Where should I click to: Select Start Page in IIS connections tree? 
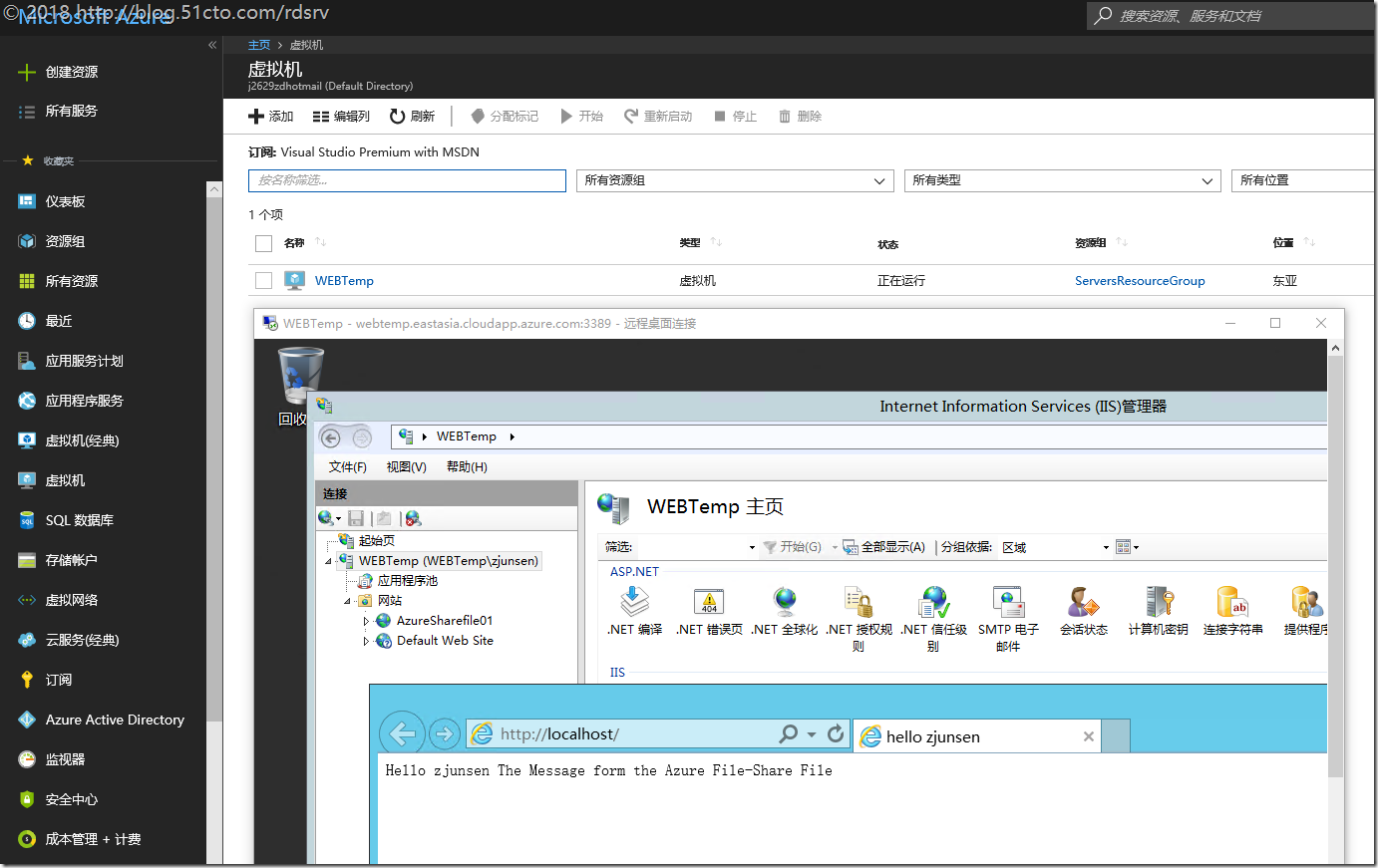pos(376,541)
